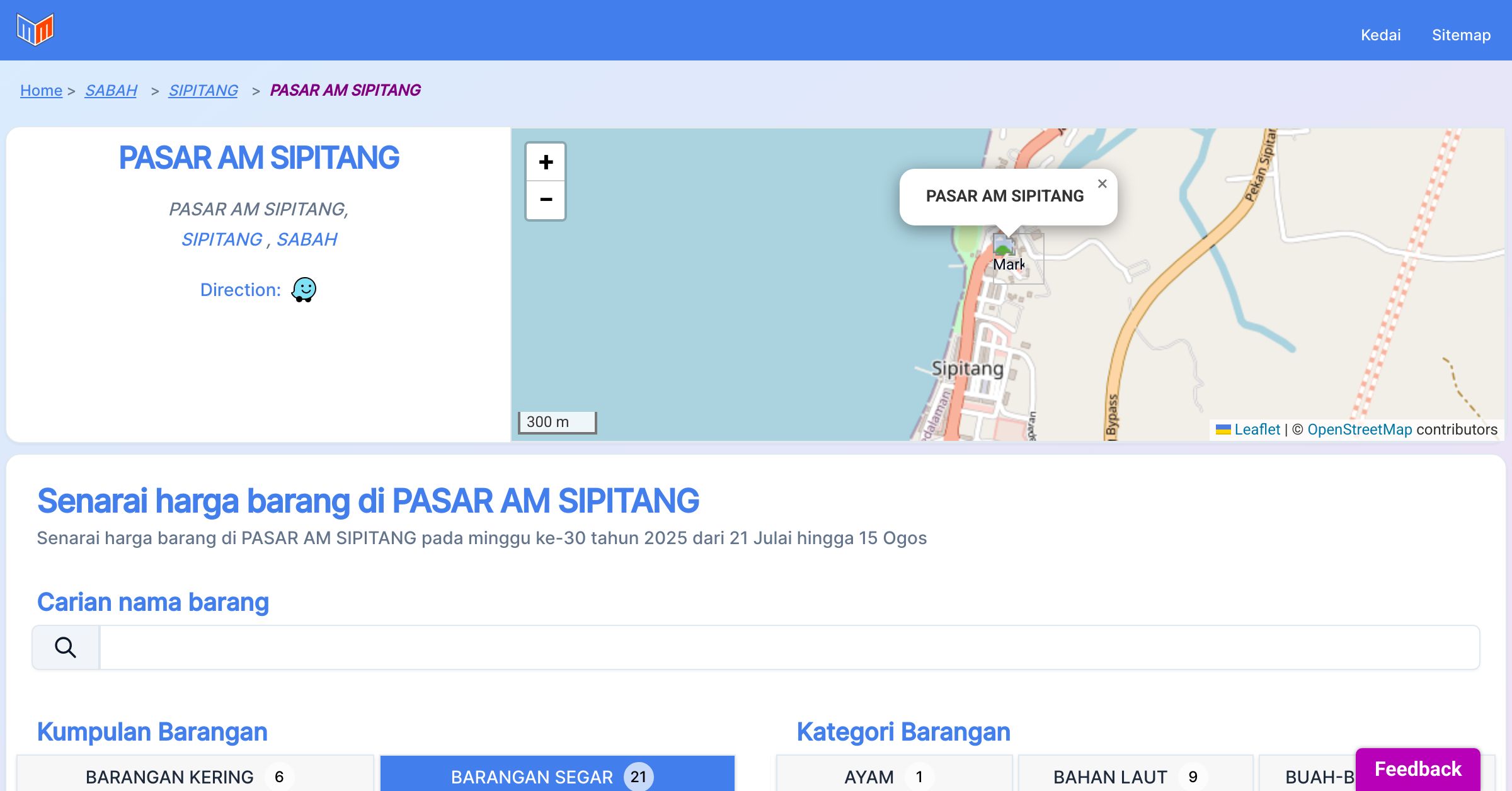The width and height of the screenshot is (1512, 791).
Task: Navigate to SIPITANG breadcrumb
Action: coord(203,90)
